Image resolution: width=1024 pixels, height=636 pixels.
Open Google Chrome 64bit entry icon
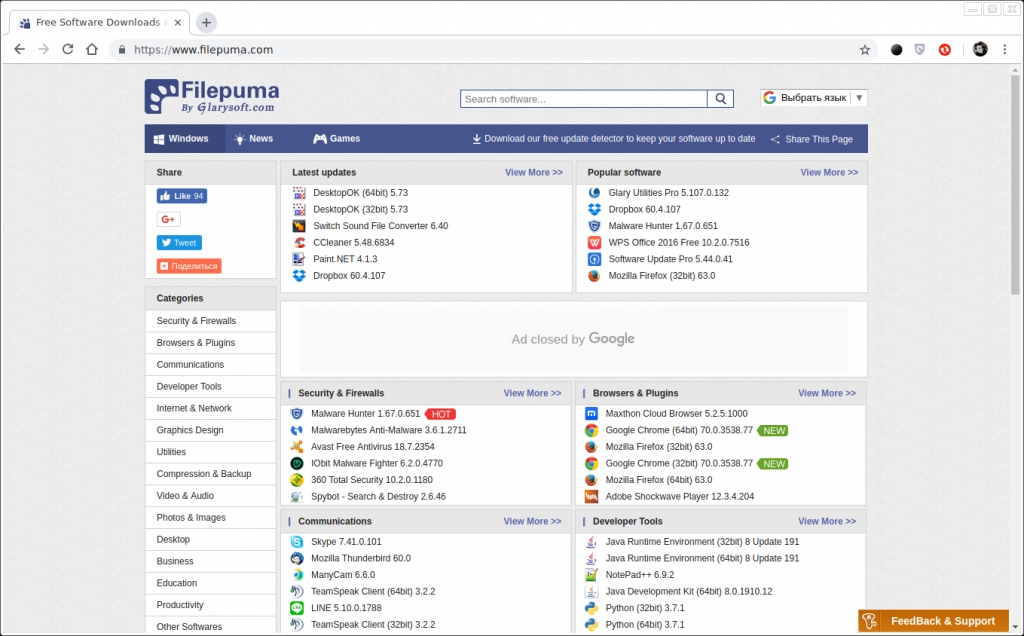[x=592, y=430]
